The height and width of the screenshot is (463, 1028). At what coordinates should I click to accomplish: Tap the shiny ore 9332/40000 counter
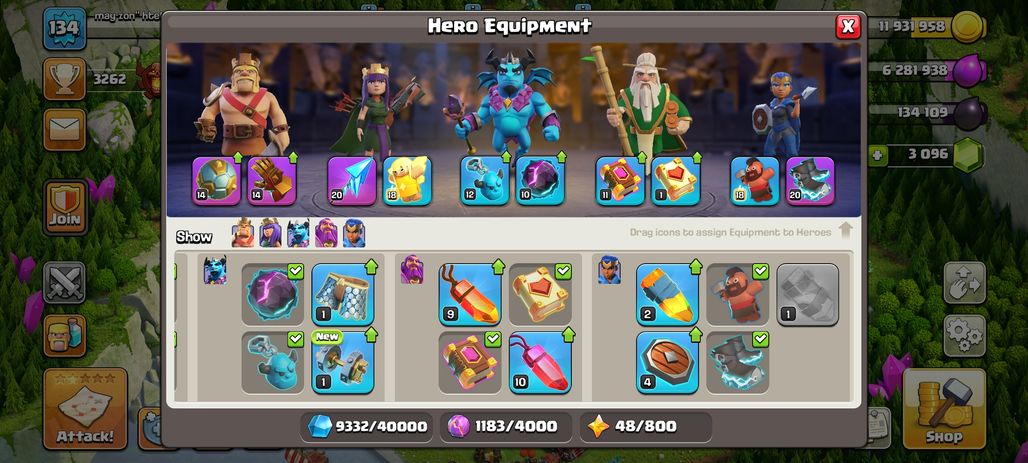368,427
